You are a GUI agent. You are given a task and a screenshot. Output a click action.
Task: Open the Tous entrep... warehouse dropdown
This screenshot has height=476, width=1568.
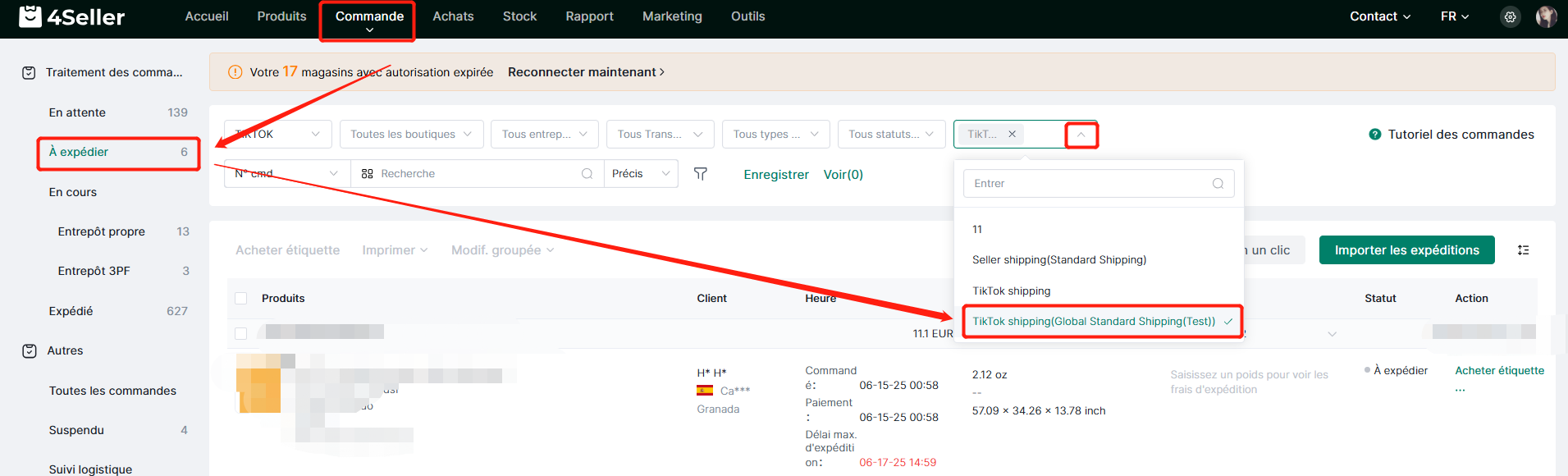(x=545, y=135)
